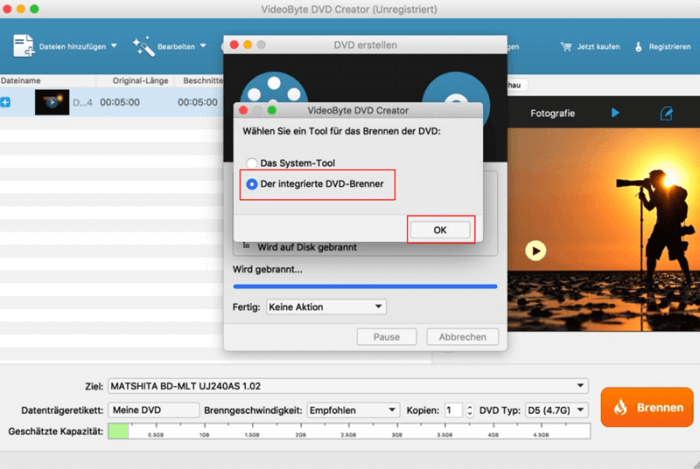
Task: Click the blue burn progress bar
Action: click(365, 286)
